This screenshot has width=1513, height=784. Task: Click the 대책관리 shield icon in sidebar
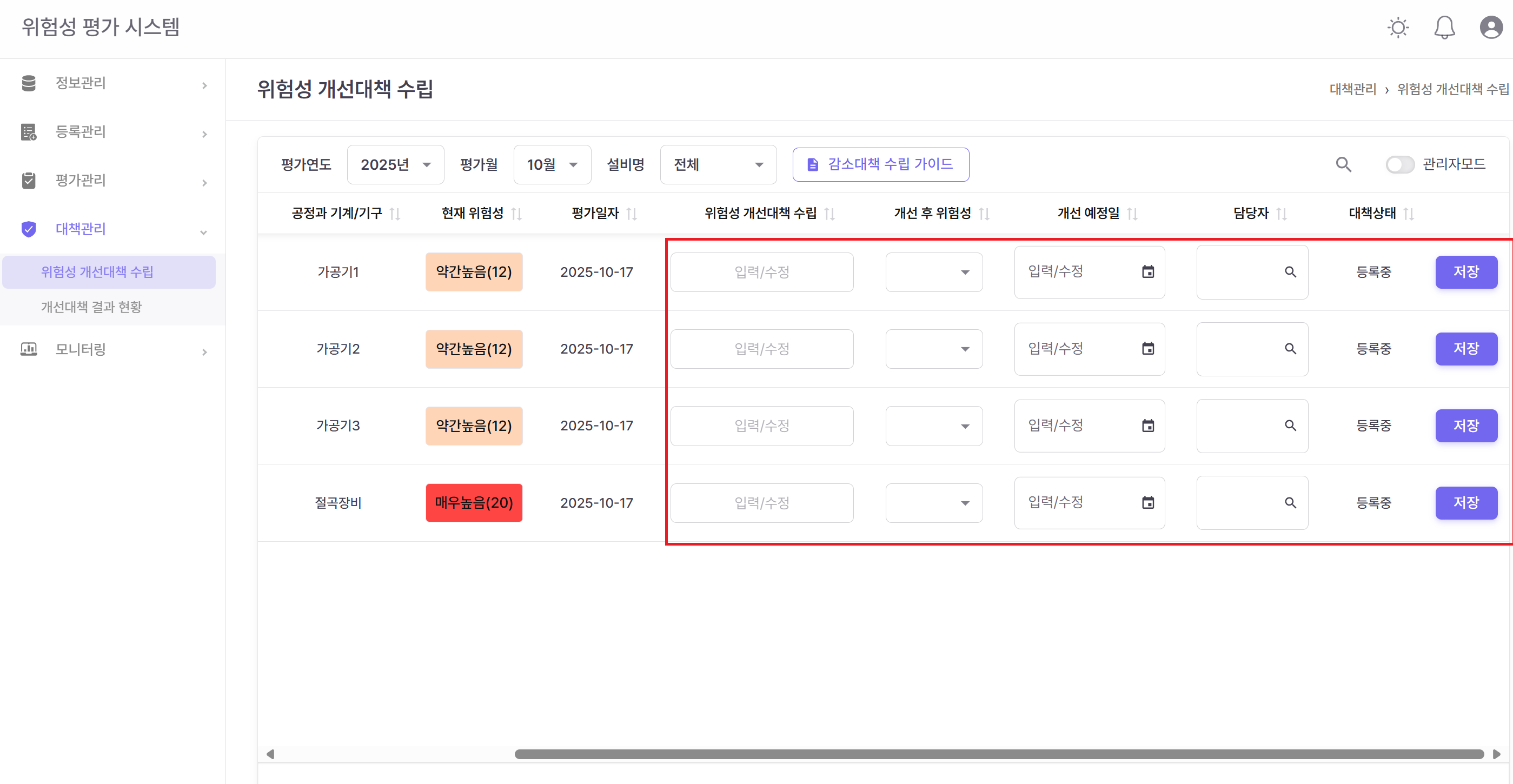tap(29, 229)
